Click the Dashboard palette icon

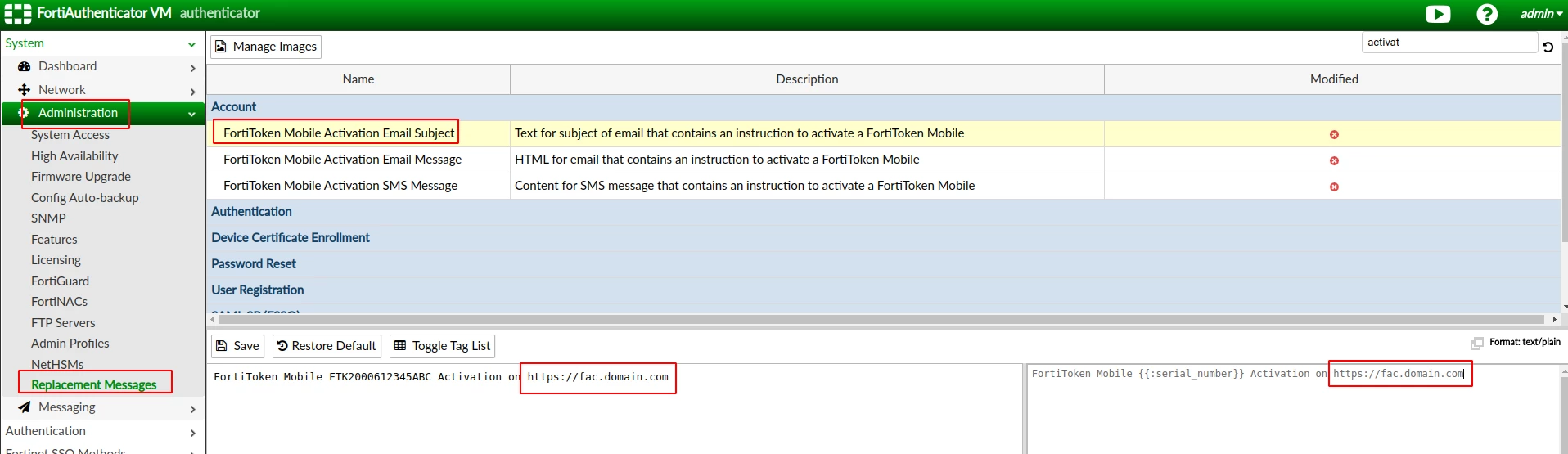pos(25,66)
